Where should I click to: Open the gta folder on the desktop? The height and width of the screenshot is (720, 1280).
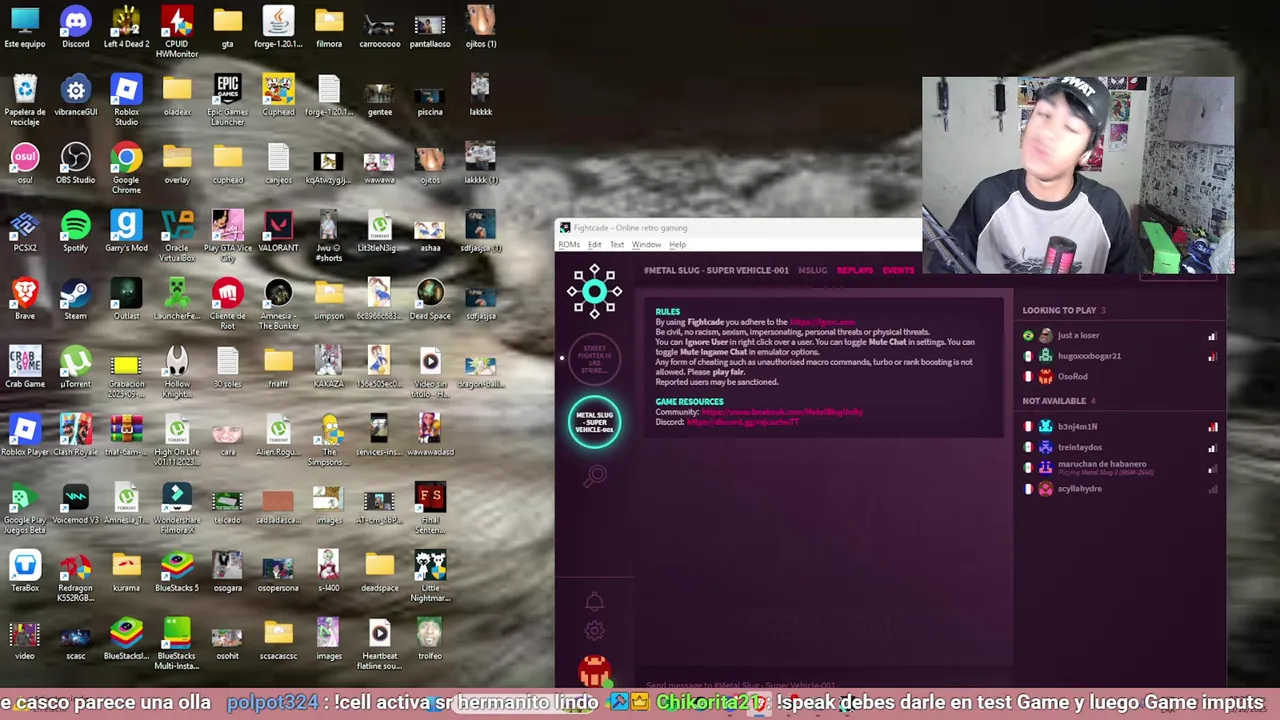(227, 28)
